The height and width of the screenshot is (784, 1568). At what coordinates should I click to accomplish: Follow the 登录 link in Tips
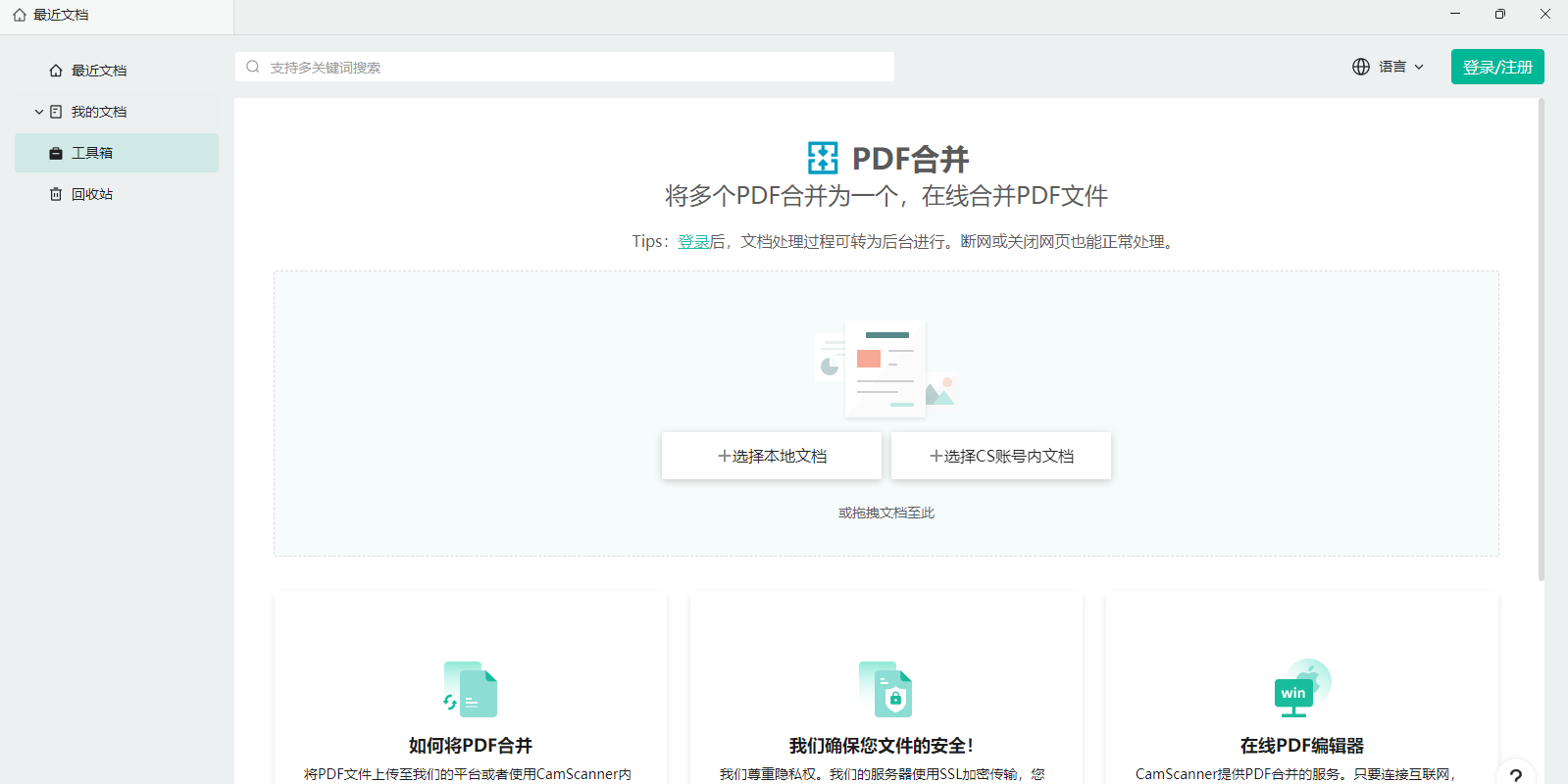pyautogui.click(x=693, y=241)
